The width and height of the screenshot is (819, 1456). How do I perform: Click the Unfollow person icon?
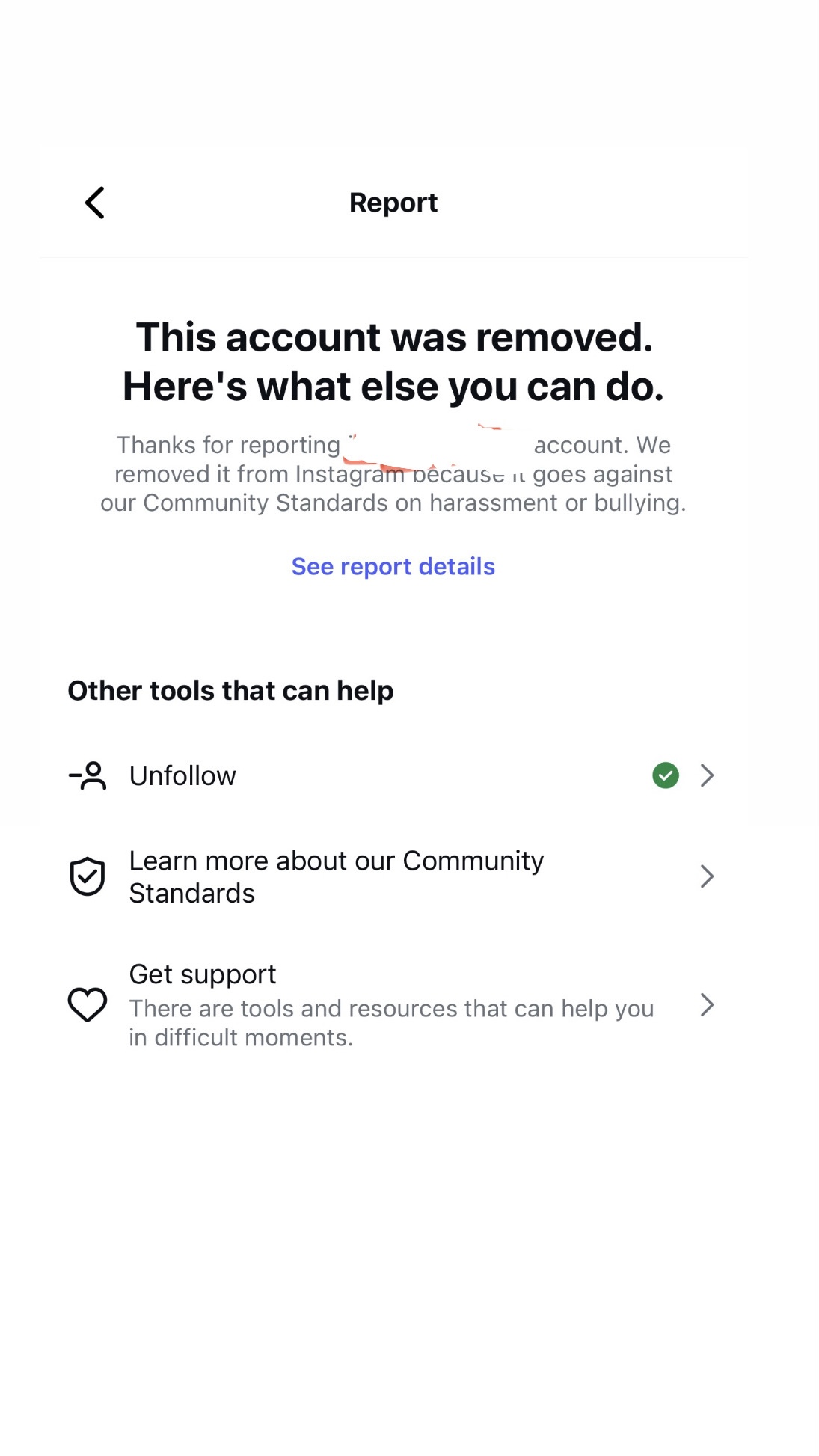click(x=88, y=775)
